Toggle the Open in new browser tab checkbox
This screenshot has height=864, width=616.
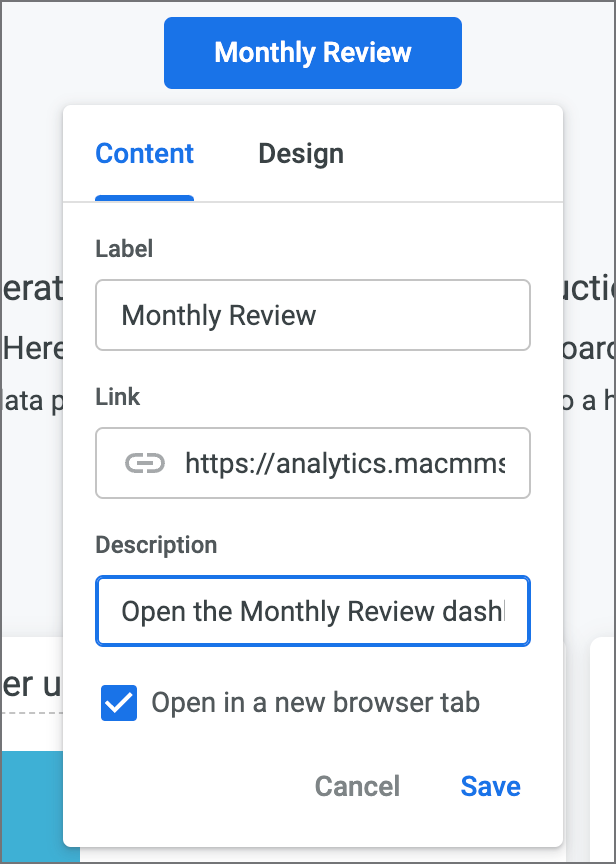point(119,703)
